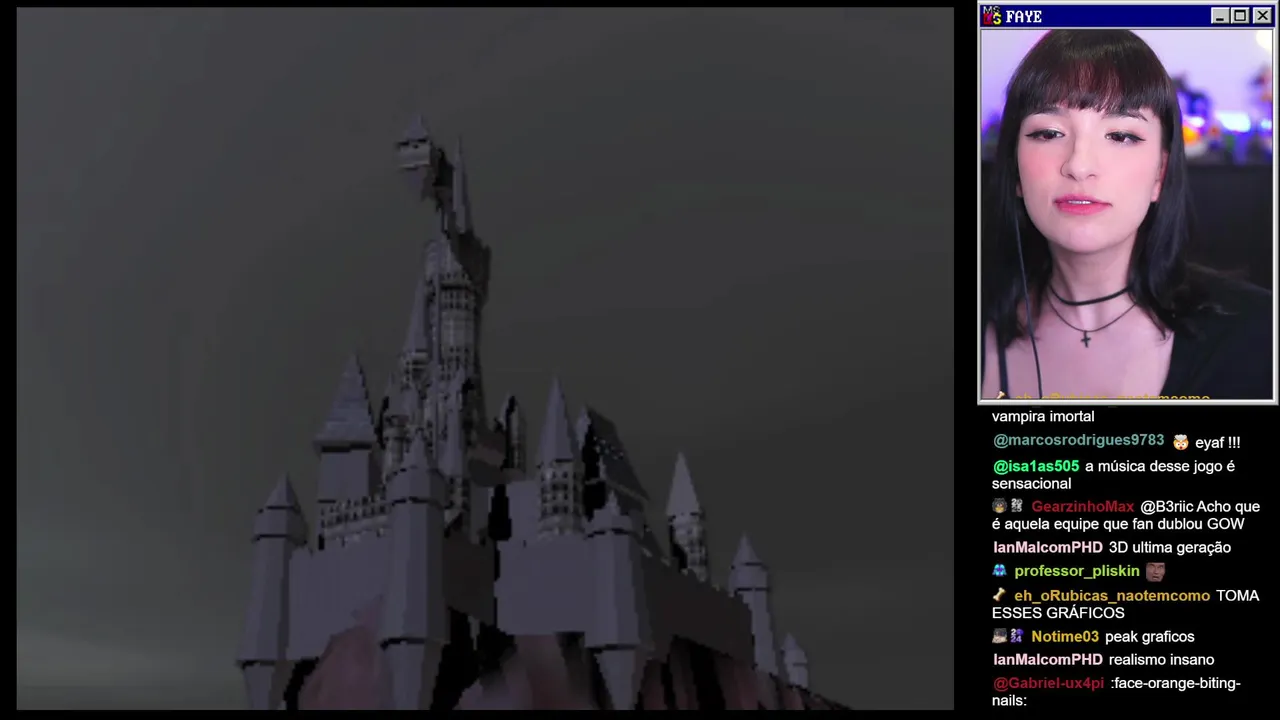The width and height of the screenshot is (1280, 720).
Task: Click the second badge beside Notime03
Action: click(x=1016, y=636)
